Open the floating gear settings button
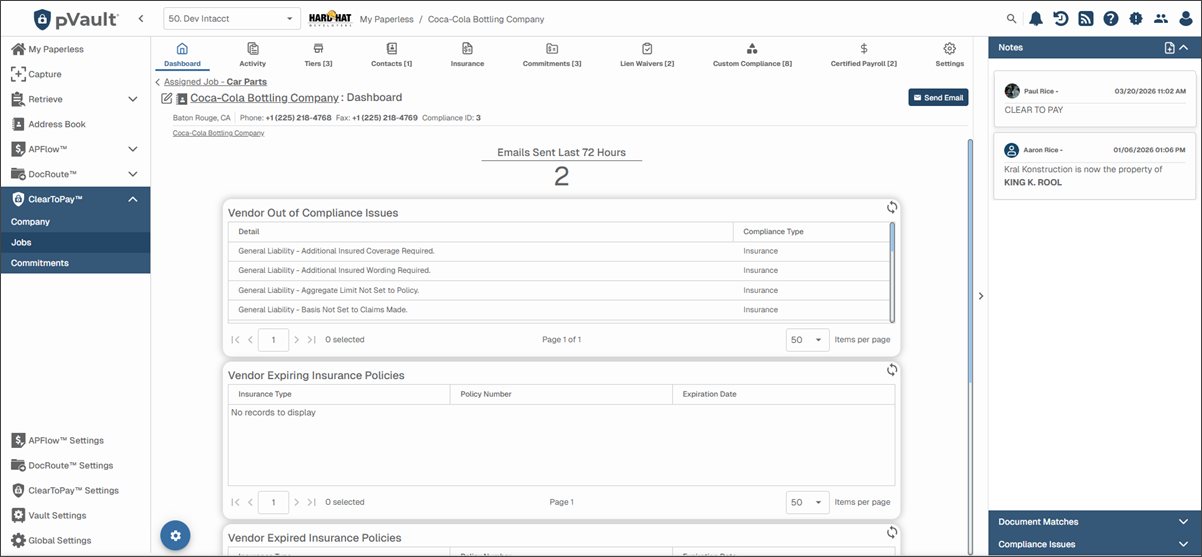This screenshot has height=557, width=1202. click(x=175, y=536)
